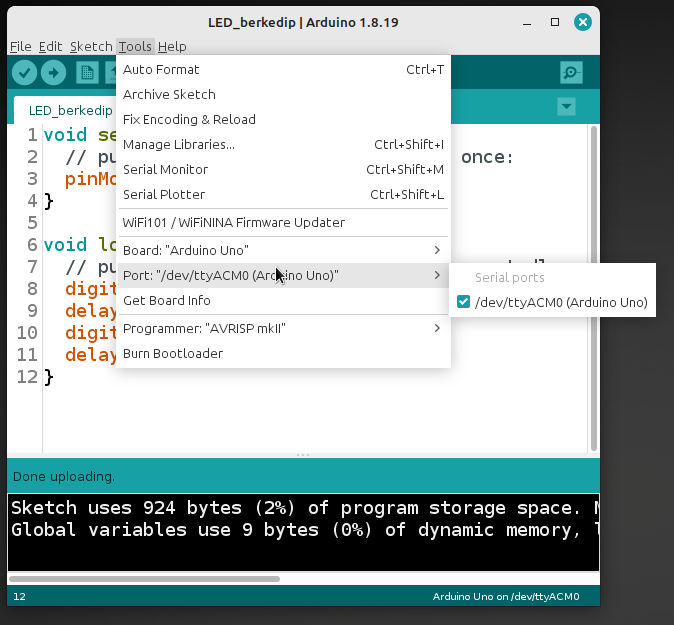
Task: Click the Upload arrow toolbar icon
Action: pos(53,73)
